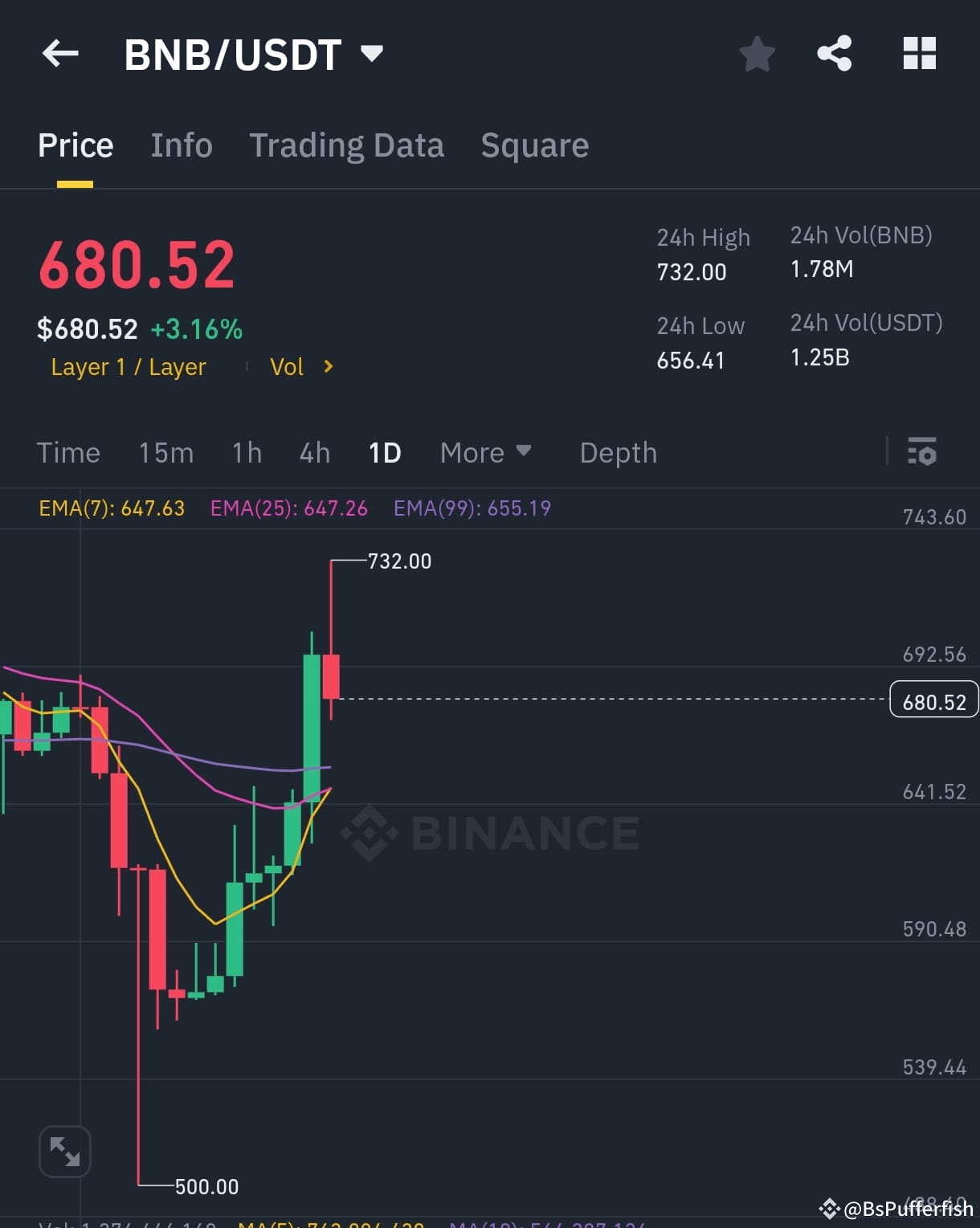Tap the back arrow to exit the chart
980x1228 pixels.
point(60,53)
